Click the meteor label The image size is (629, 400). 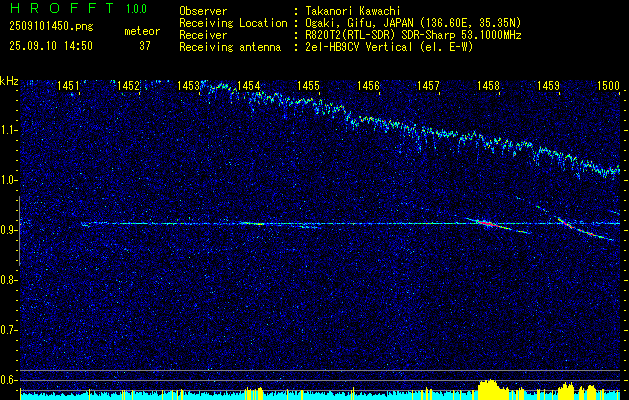[142, 31]
